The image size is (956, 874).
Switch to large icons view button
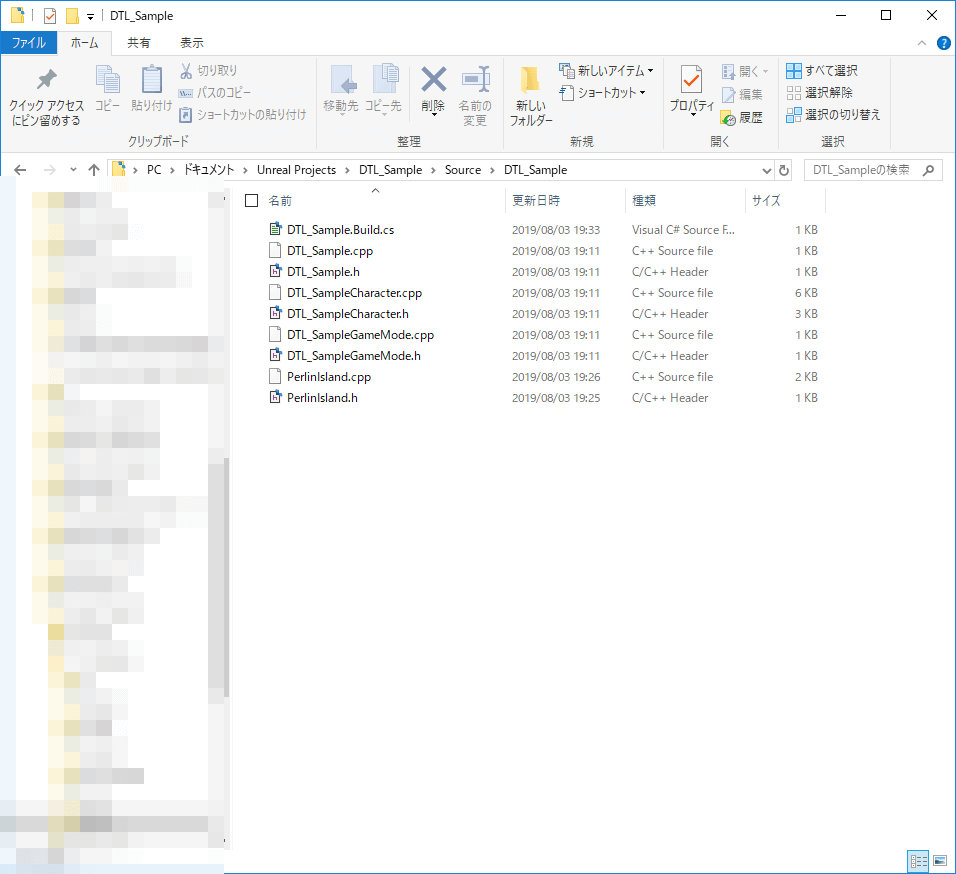coord(940,860)
